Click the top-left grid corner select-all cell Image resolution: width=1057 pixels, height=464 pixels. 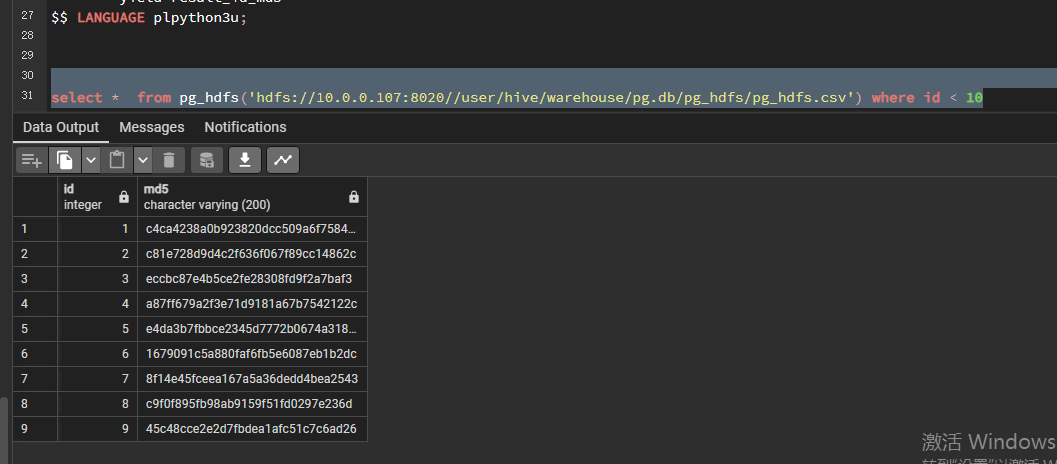pos(35,196)
